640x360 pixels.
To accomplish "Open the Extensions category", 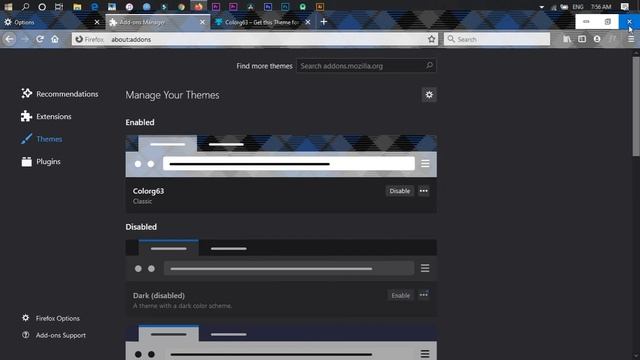I will 46,116.
